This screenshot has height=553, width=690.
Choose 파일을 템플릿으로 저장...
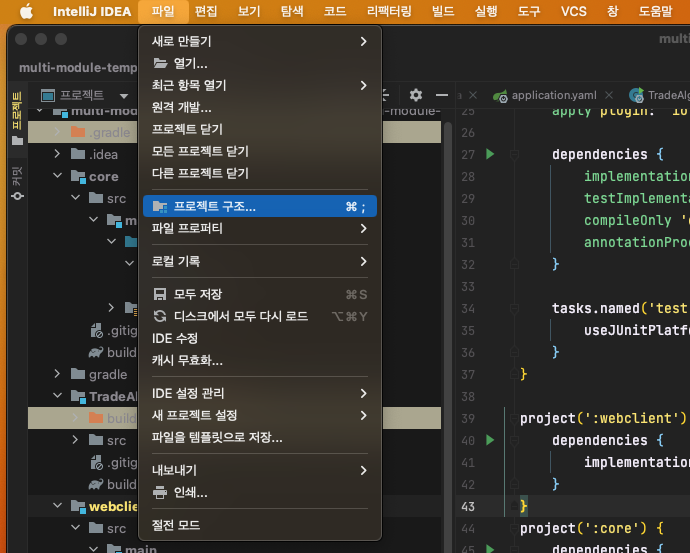(260, 437)
